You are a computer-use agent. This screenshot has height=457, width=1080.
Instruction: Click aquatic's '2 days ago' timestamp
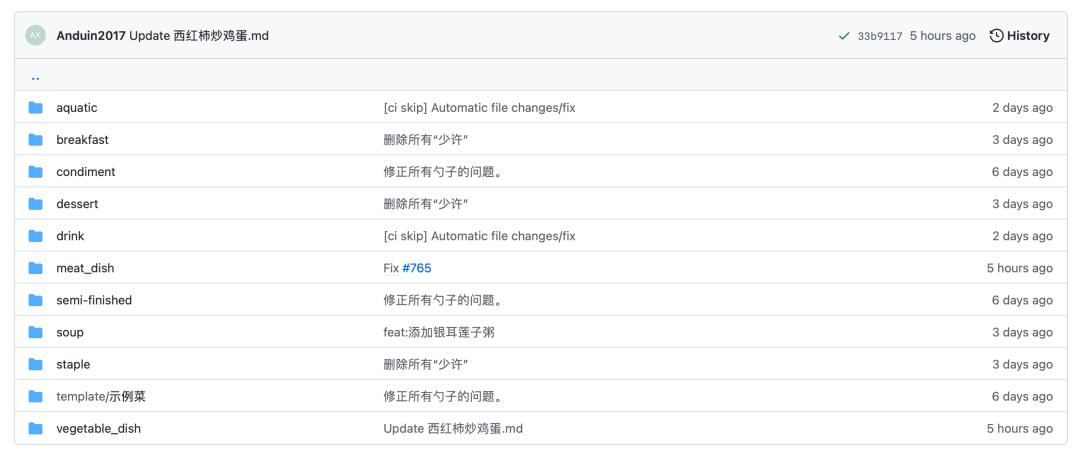click(1022, 108)
